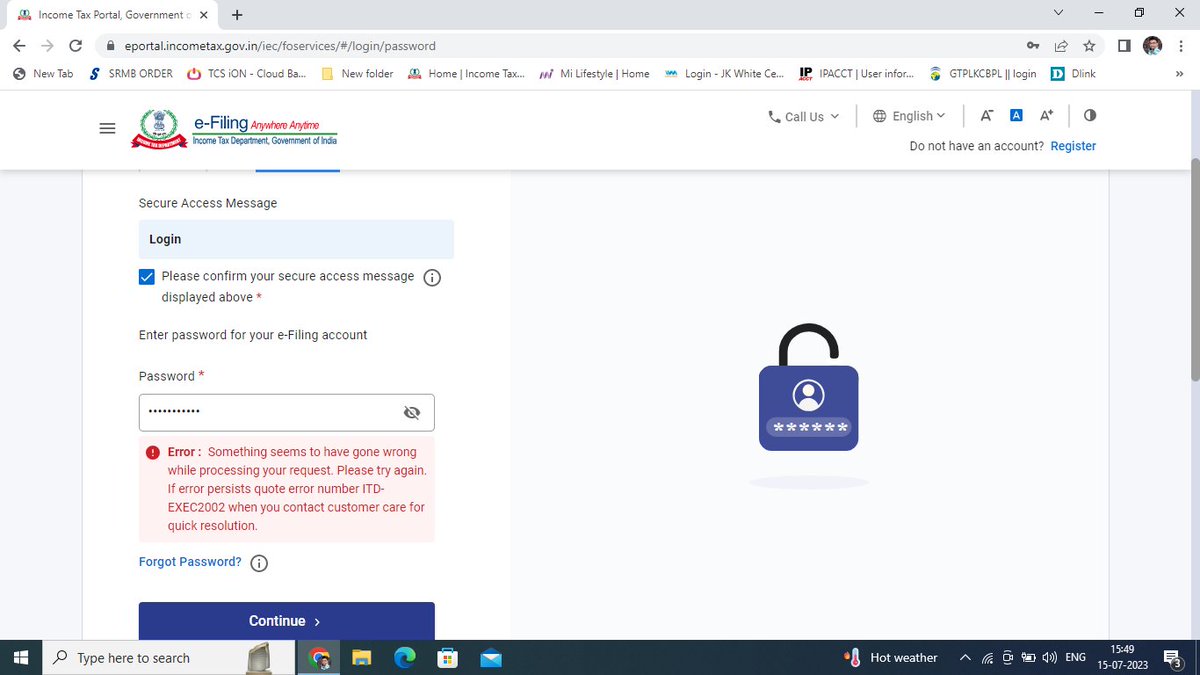
Task: Open Microsoft Edge from the taskbar
Action: 405,658
